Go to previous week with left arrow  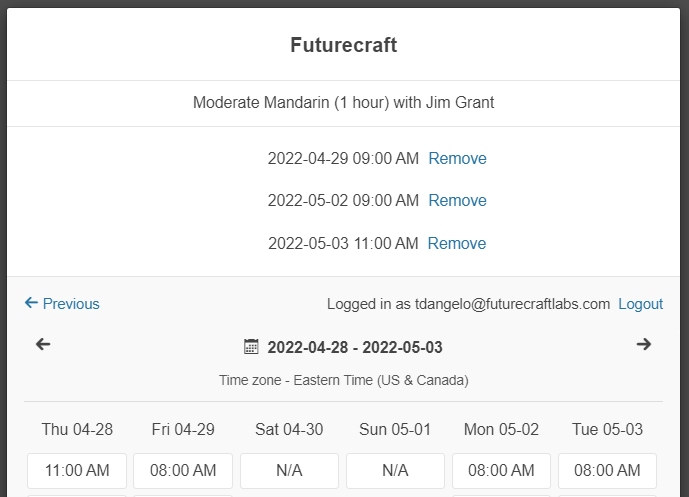[x=43, y=345]
